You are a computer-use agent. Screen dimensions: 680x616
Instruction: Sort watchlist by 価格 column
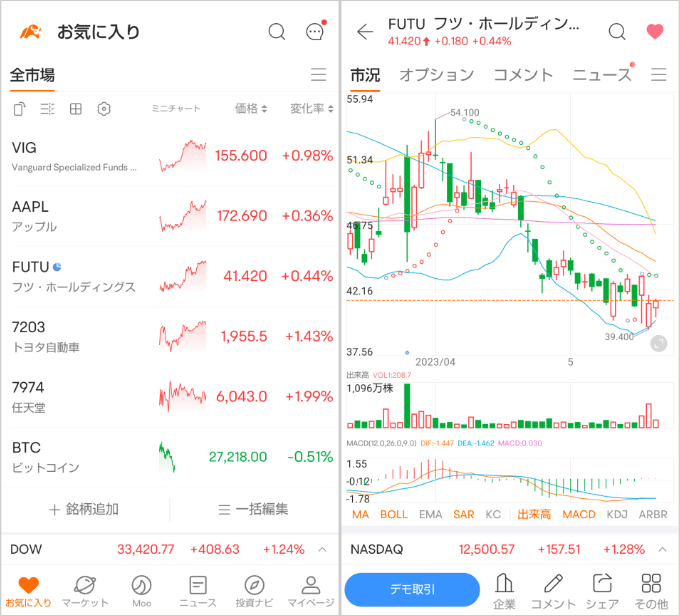pyautogui.click(x=251, y=108)
